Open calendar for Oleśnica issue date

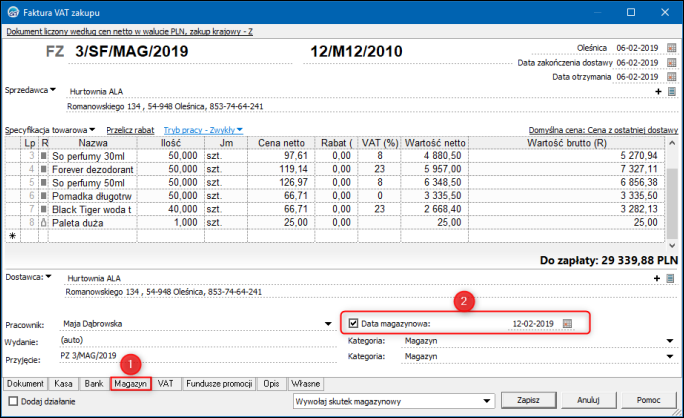673,48
